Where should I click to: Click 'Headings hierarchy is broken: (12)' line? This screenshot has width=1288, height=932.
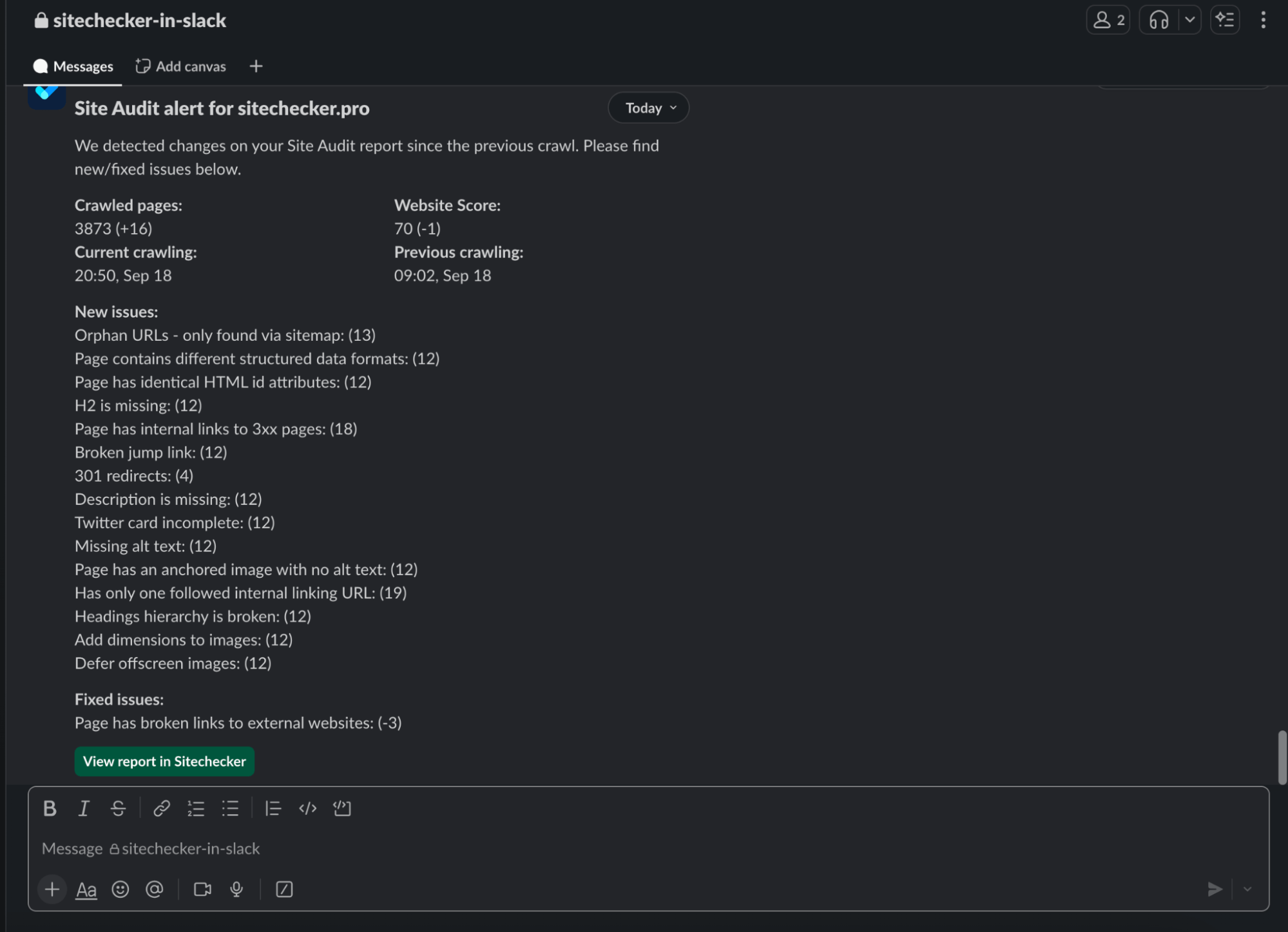coord(193,616)
